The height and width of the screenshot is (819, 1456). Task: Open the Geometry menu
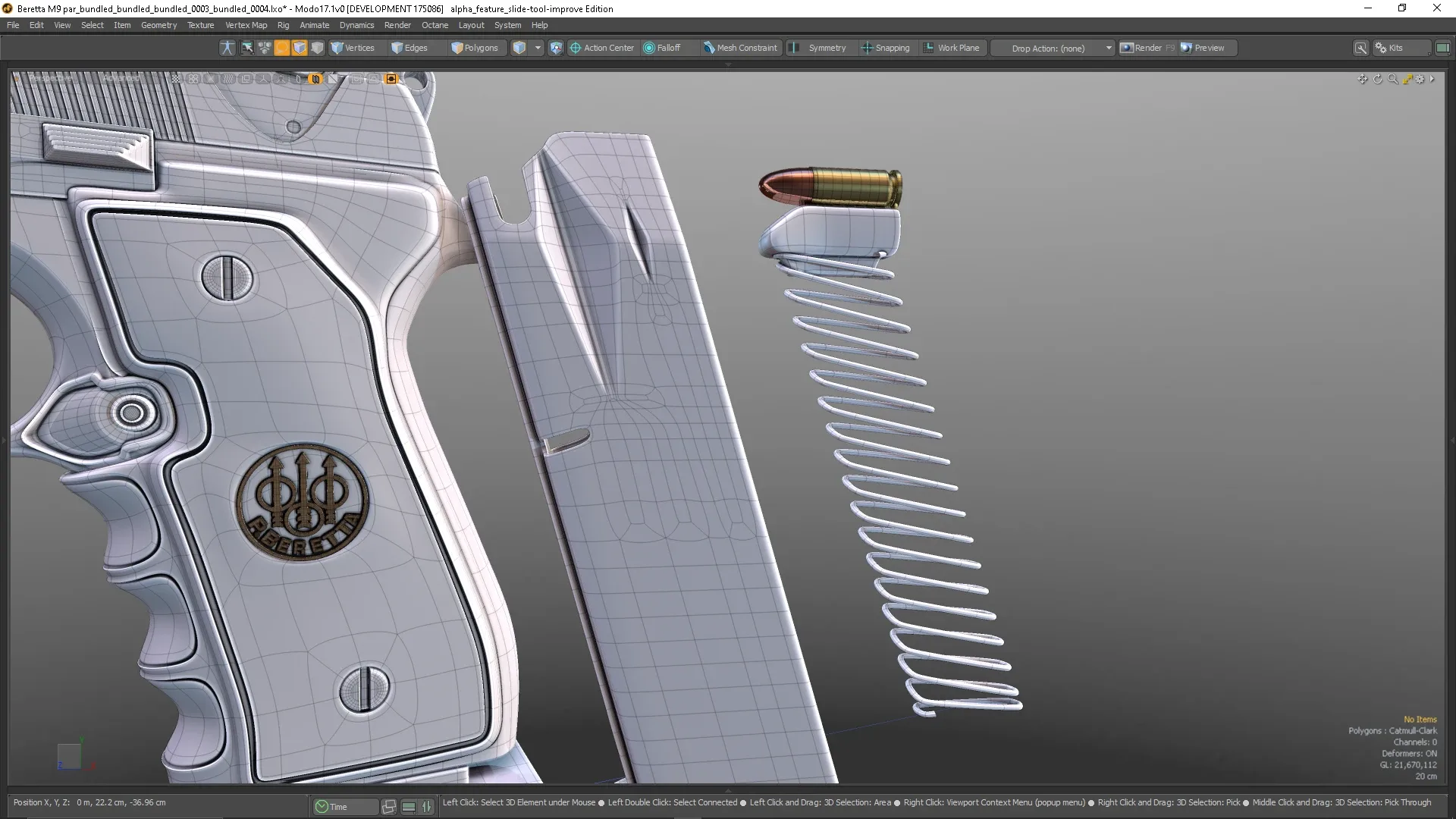click(x=158, y=25)
